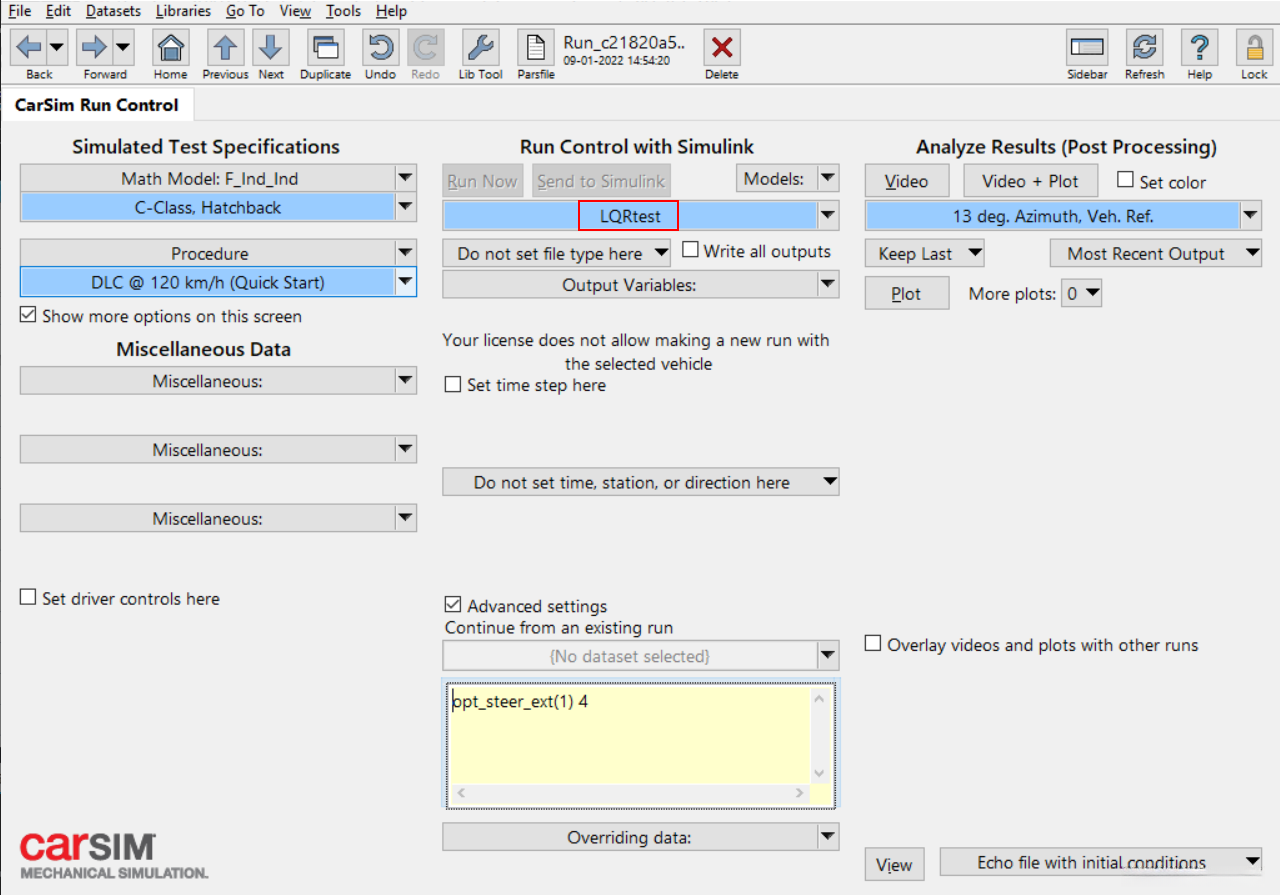Open the View menu
This screenshot has height=895, width=1280.
pos(295,11)
